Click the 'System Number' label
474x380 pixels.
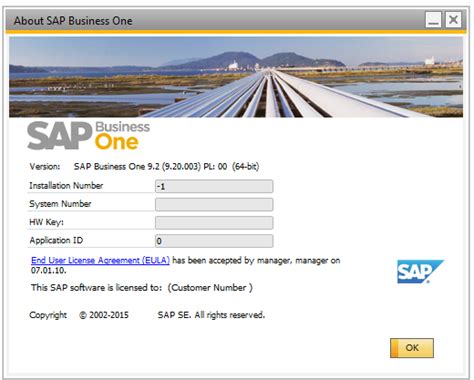(60, 204)
